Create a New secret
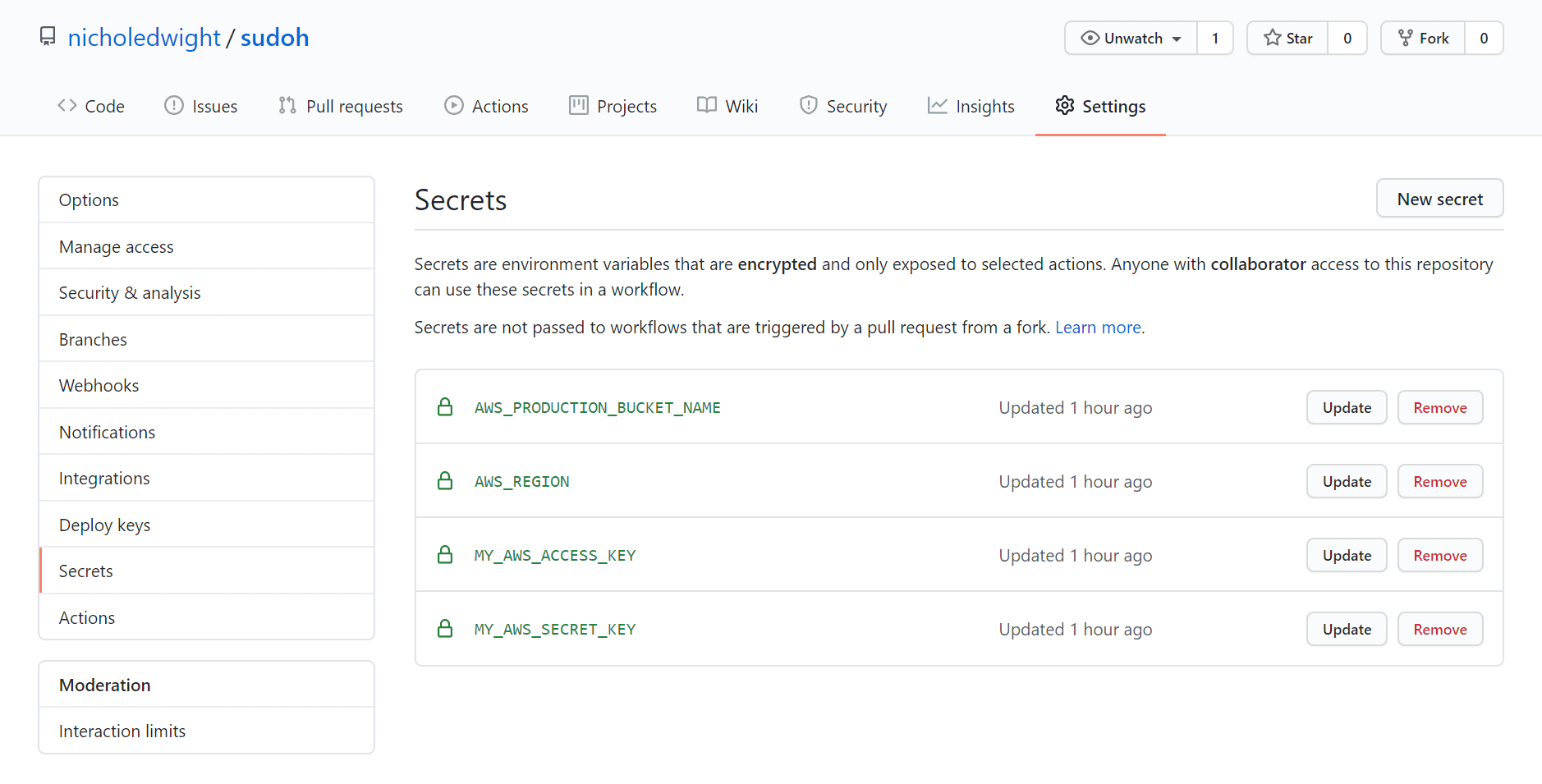1542x784 pixels. pyautogui.click(x=1439, y=199)
